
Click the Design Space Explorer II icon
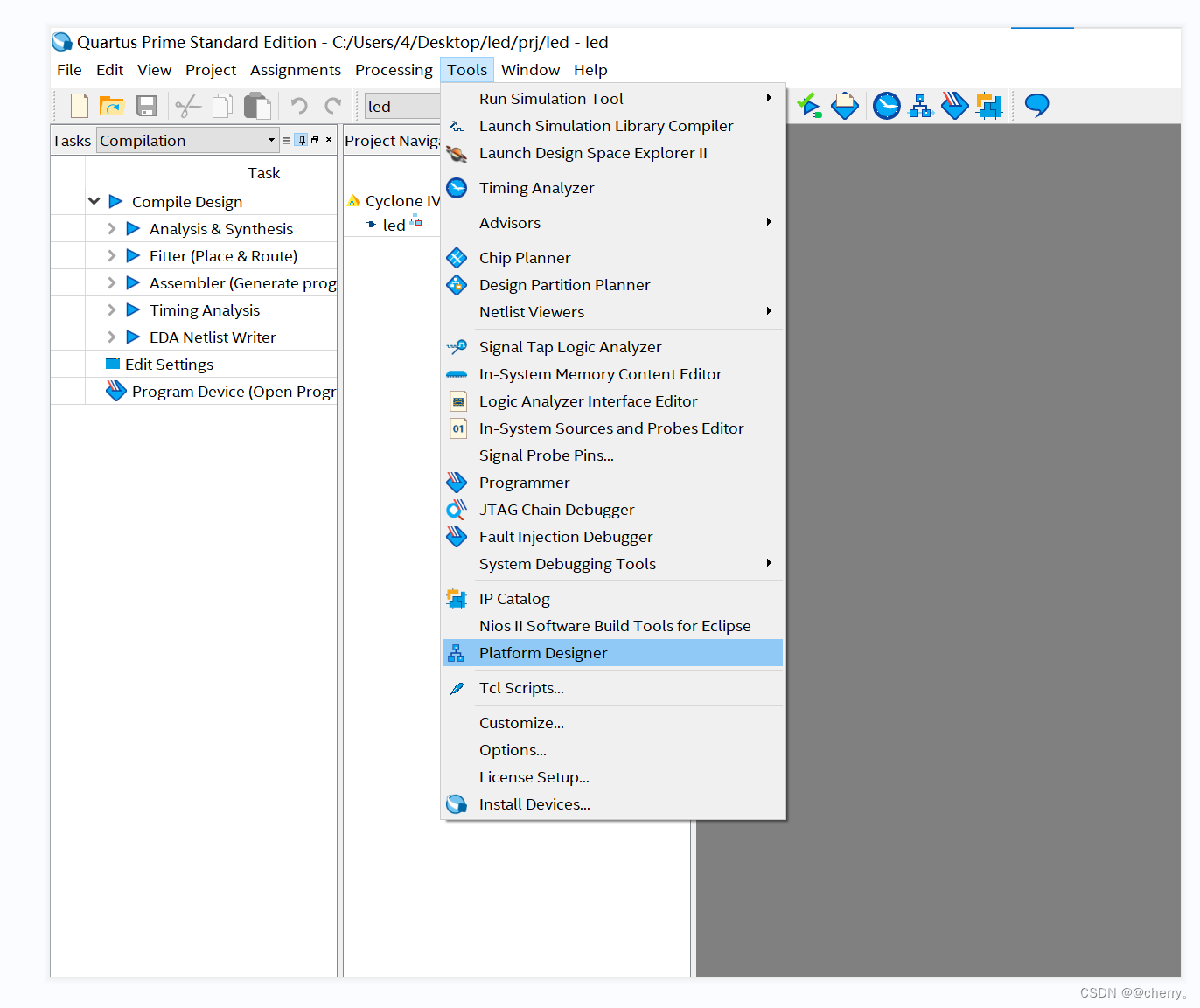click(x=457, y=154)
